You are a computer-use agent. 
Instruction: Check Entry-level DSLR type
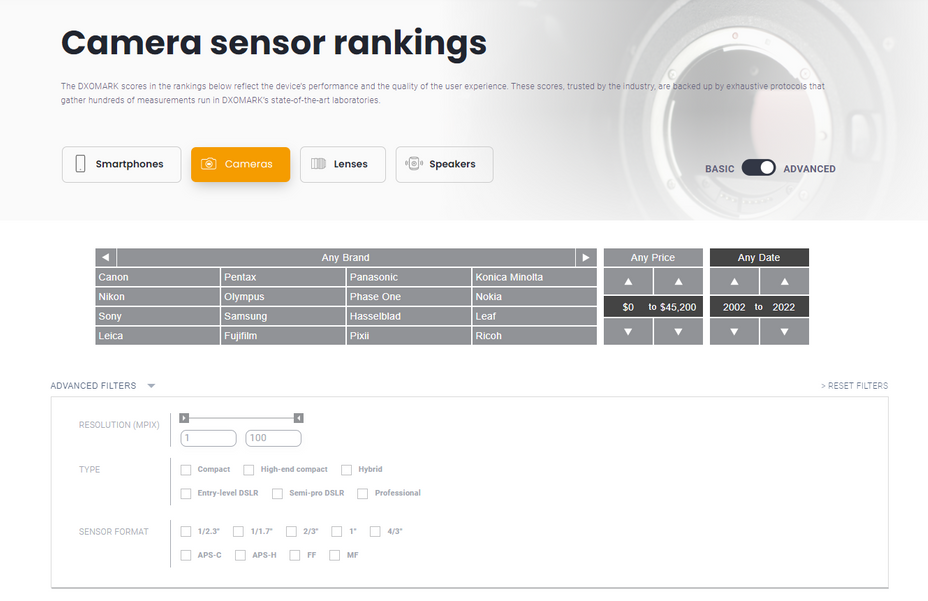(186, 493)
